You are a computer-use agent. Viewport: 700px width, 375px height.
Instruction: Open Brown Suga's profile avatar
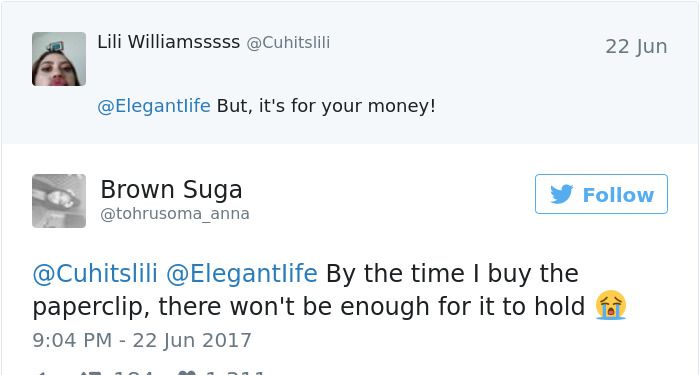tap(59, 201)
